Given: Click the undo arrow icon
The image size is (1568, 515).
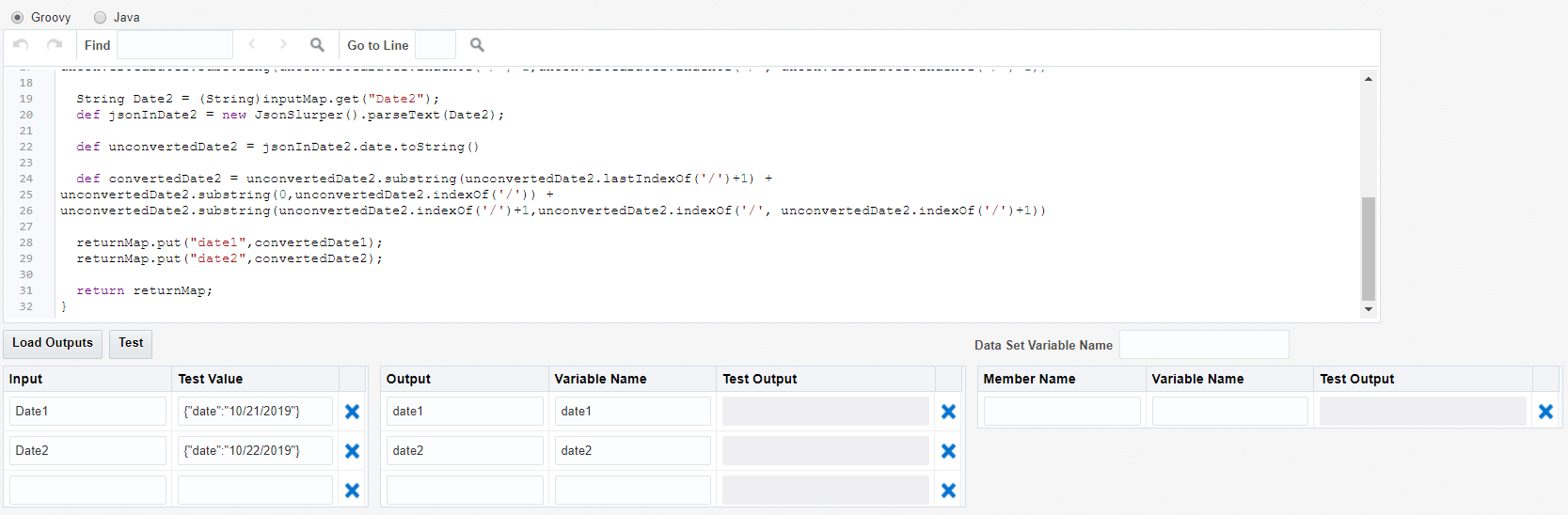Looking at the screenshot, I should [21, 44].
